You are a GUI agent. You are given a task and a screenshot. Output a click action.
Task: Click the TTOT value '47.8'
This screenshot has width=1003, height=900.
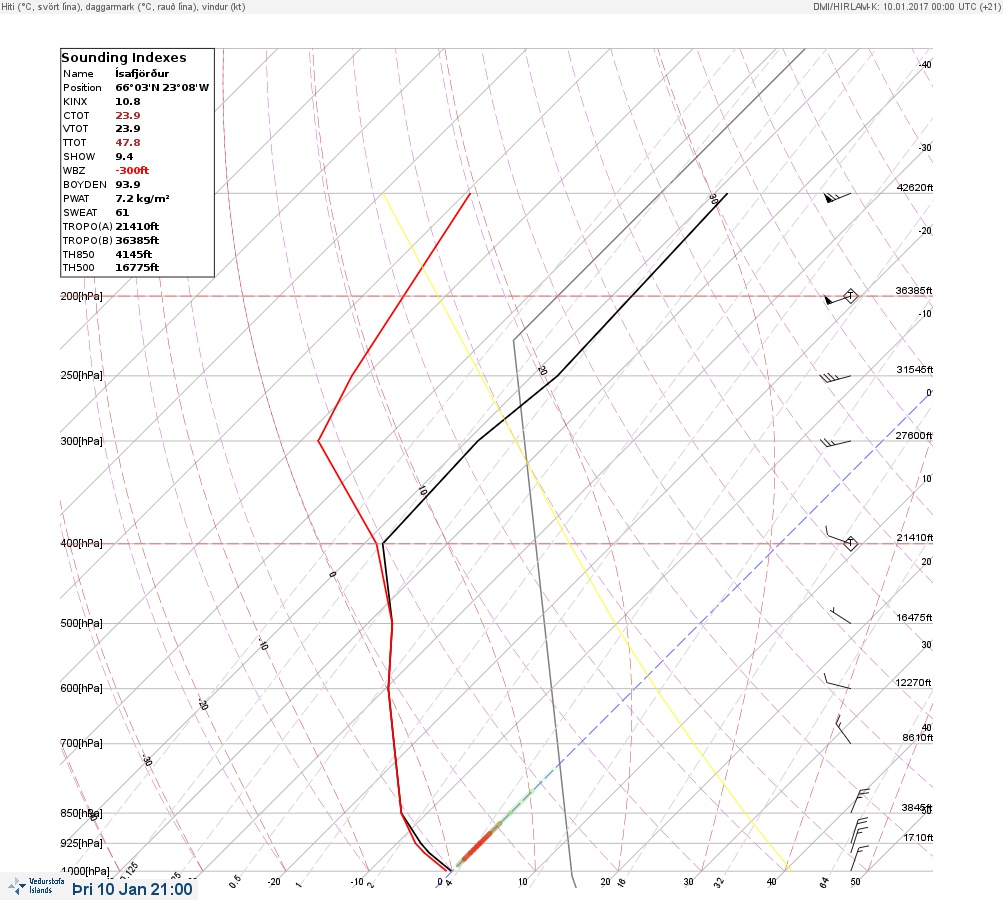(127, 143)
